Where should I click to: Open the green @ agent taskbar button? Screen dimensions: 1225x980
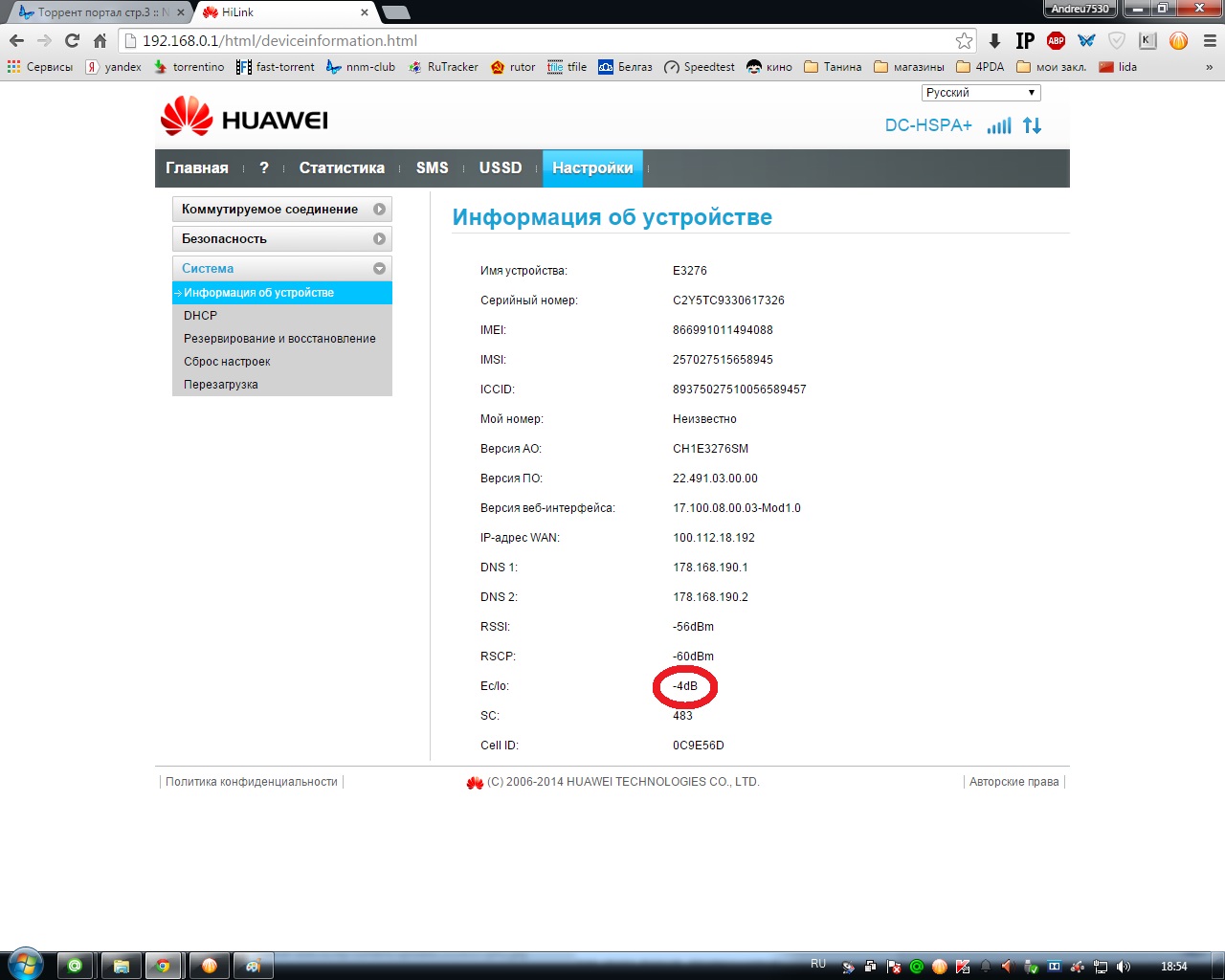tap(75, 966)
